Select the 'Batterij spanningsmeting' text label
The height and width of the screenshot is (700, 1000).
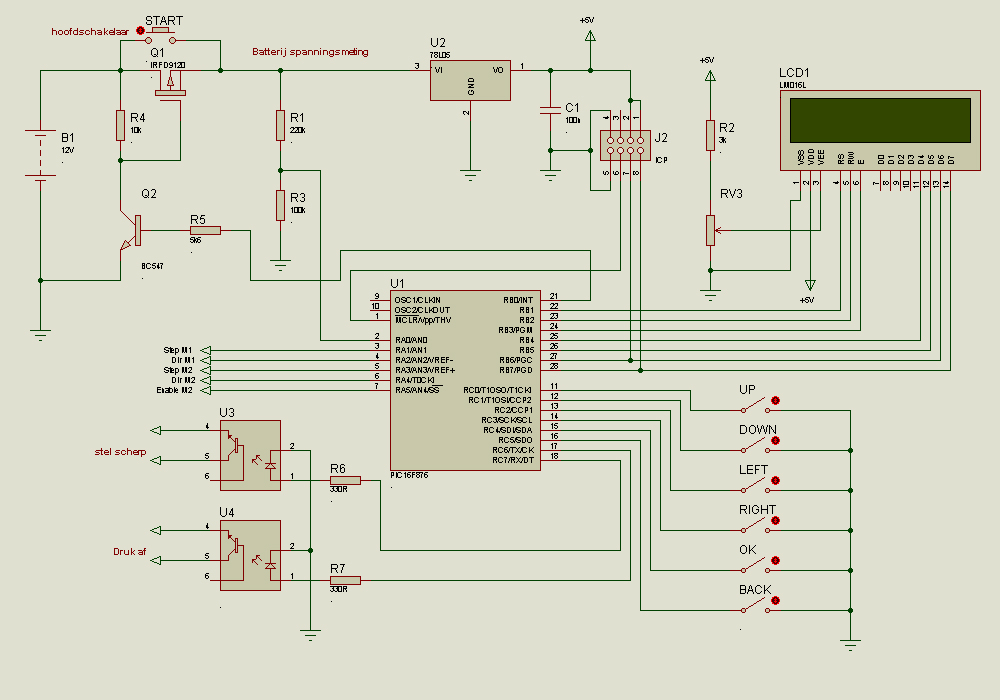coord(310,51)
